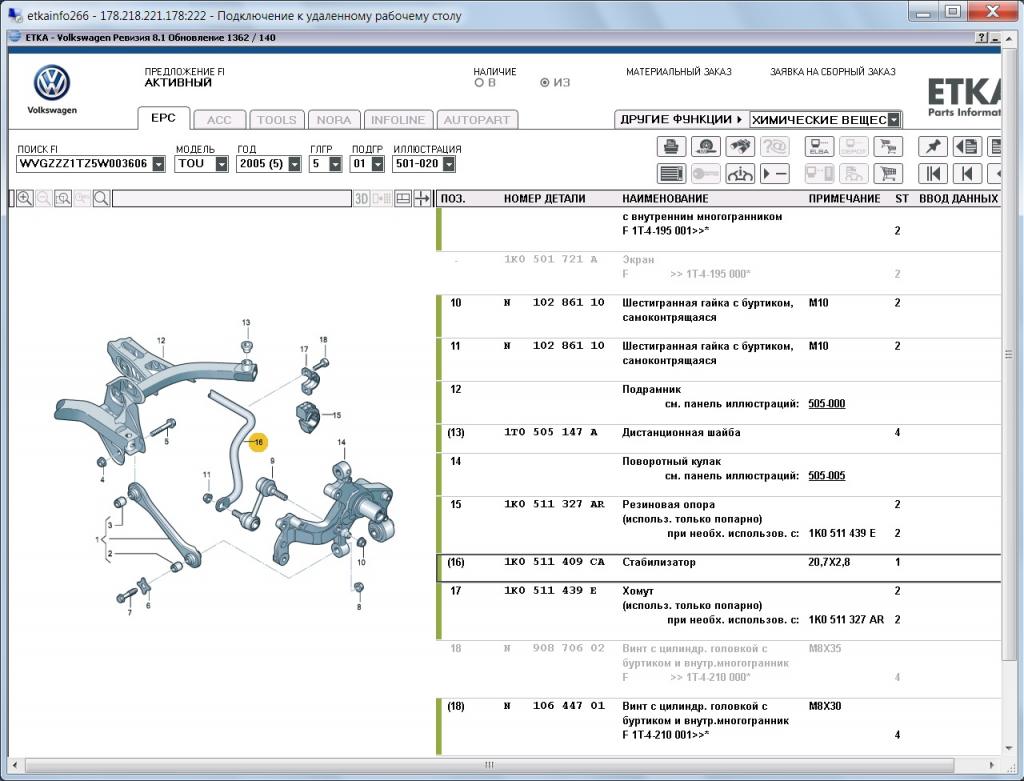Open the ГОД 2005 (5) dropdown
Image resolution: width=1024 pixels, height=781 pixels.
pos(295,164)
